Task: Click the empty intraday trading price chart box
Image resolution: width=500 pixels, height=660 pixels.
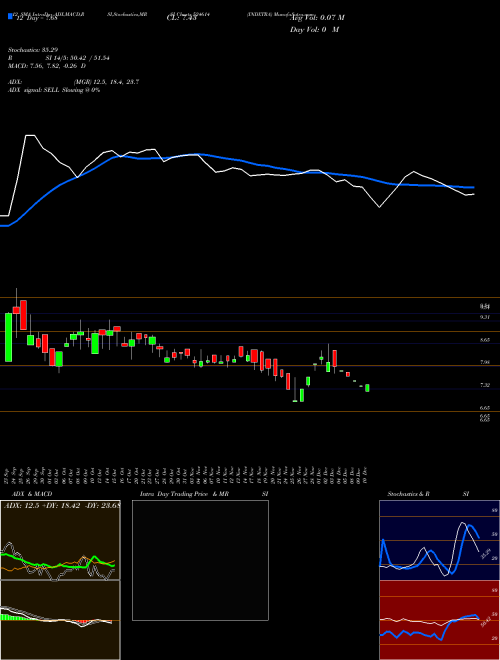Action: tap(200, 560)
